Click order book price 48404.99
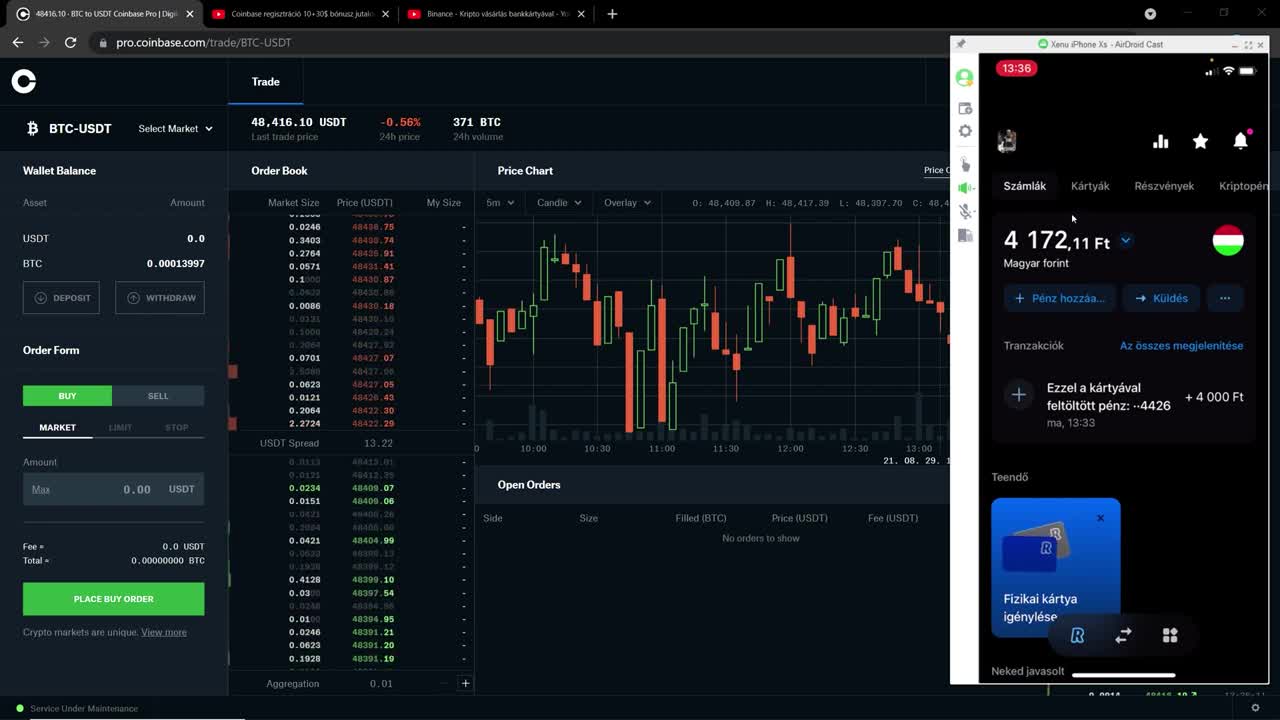This screenshot has width=1280, height=720. pyautogui.click(x=373, y=541)
